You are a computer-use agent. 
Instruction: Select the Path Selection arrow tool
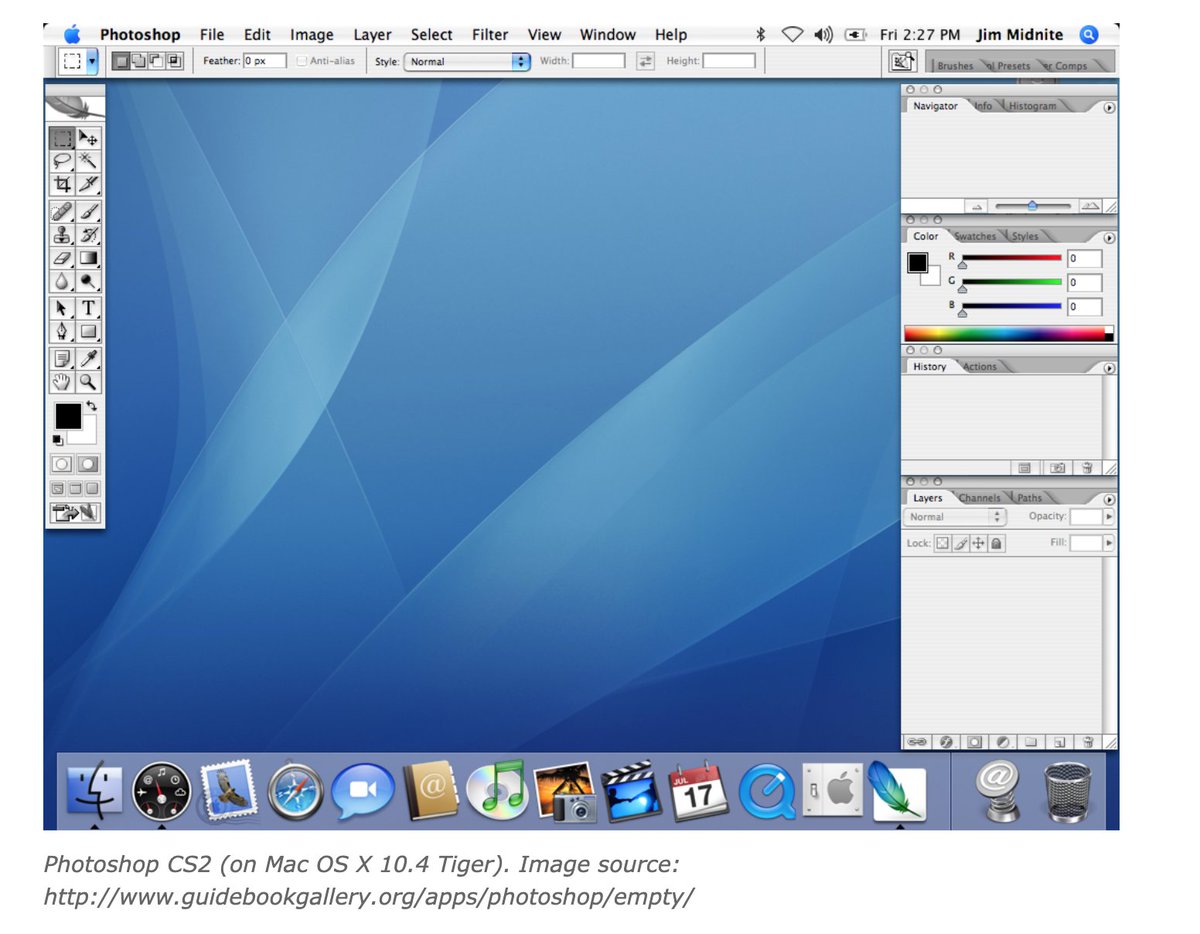pos(63,308)
